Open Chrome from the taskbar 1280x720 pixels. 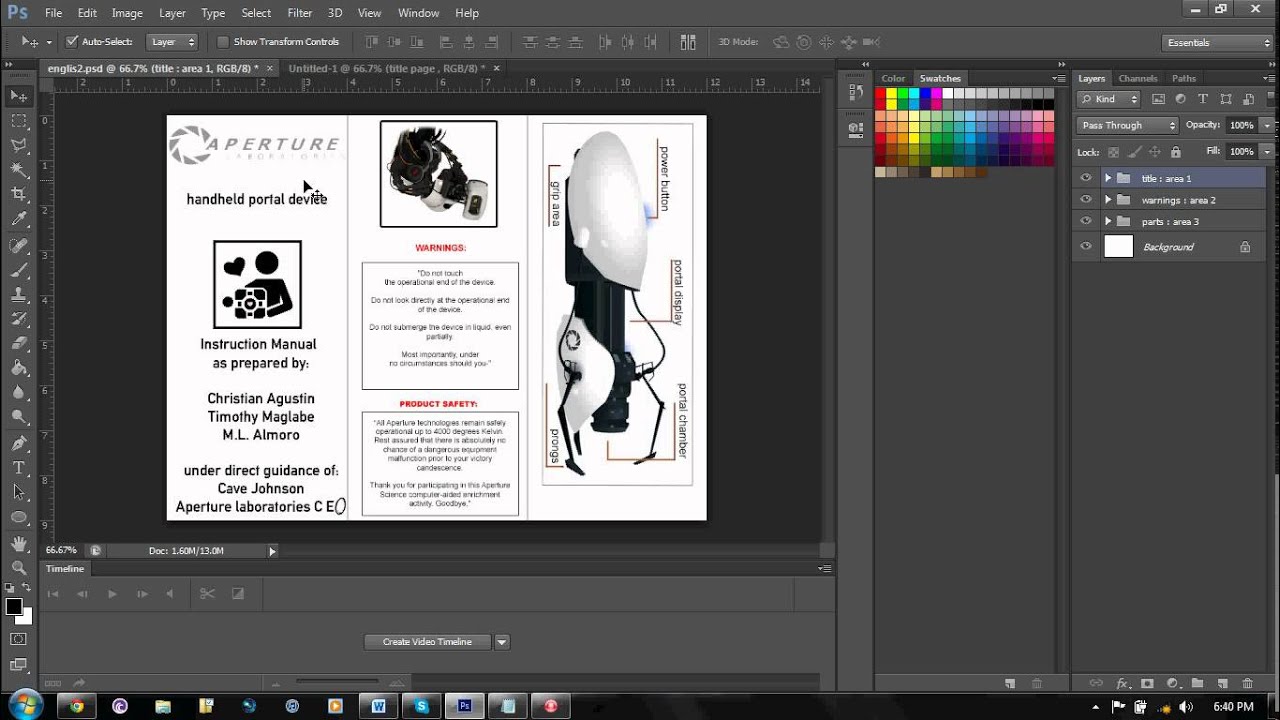pos(77,706)
